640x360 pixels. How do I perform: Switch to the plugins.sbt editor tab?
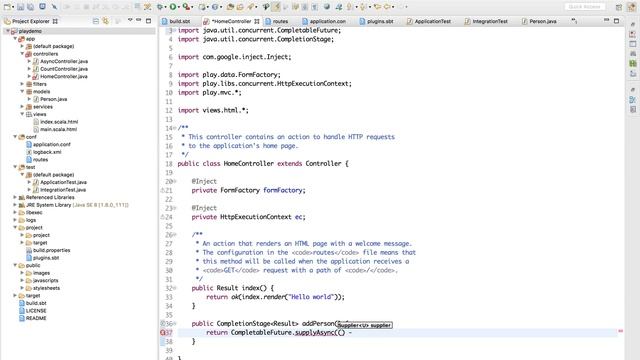pos(380,21)
